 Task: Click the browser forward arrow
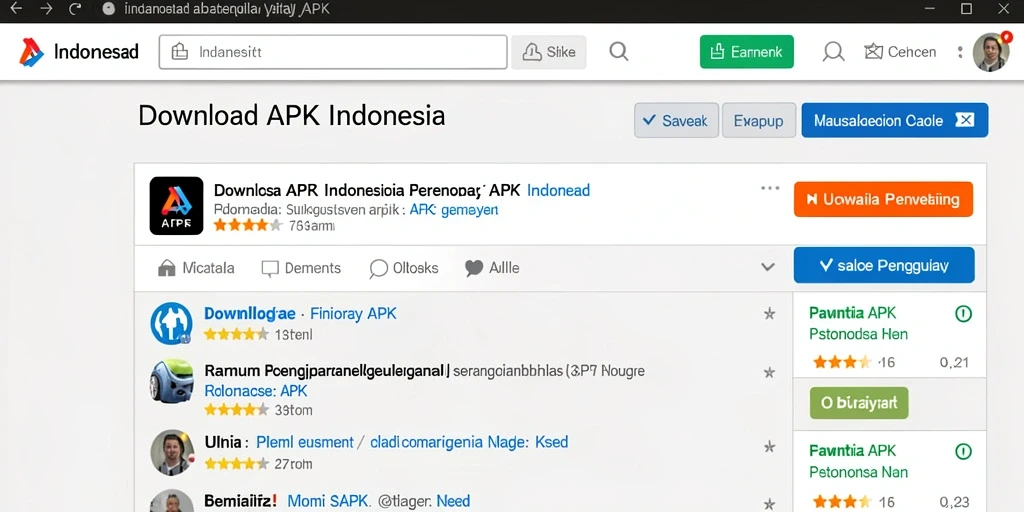[46, 8]
